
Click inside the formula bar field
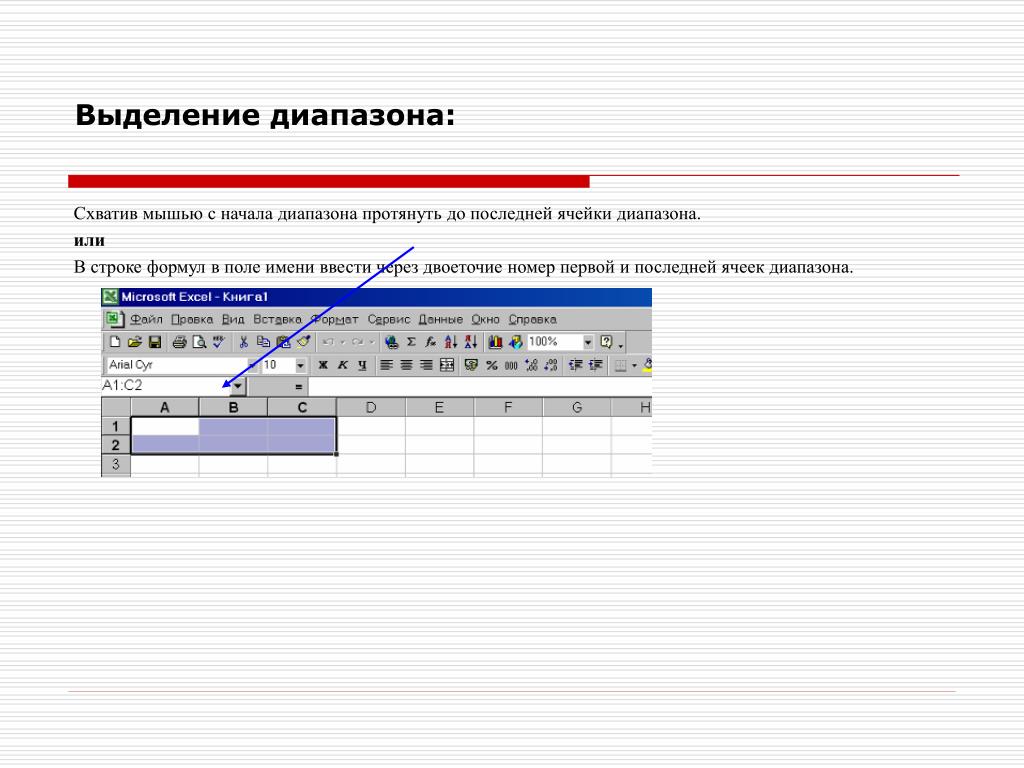pyautogui.click(x=480, y=387)
